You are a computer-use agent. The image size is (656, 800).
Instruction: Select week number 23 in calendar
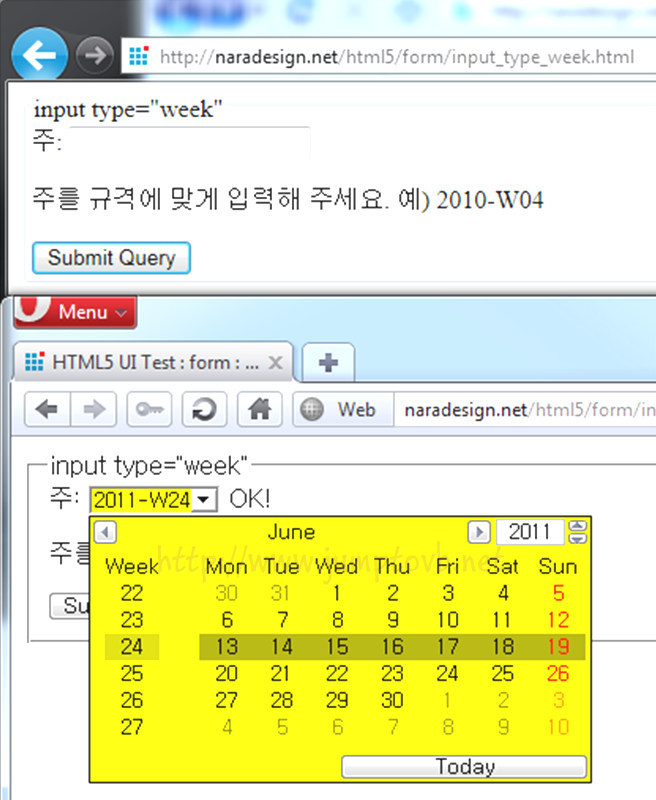132,620
